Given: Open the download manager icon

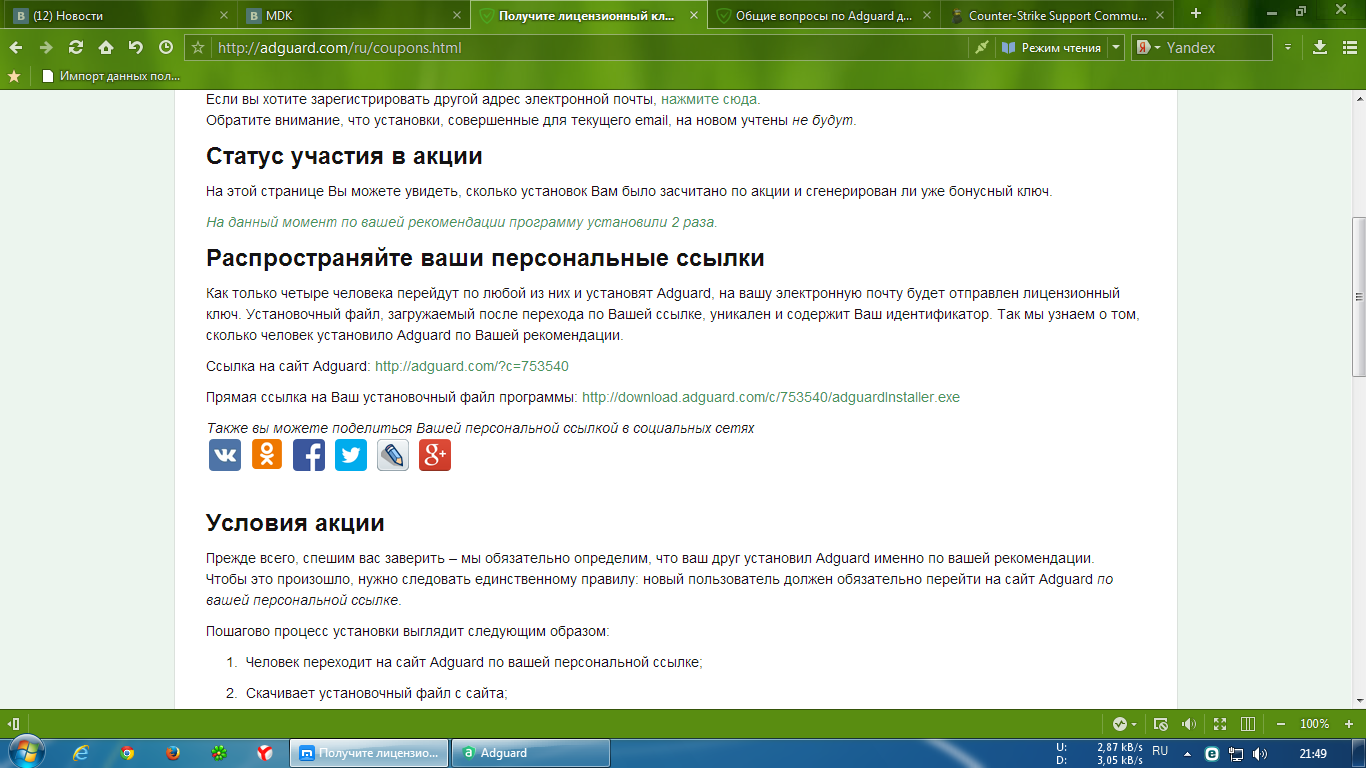Looking at the screenshot, I should click(1320, 47).
